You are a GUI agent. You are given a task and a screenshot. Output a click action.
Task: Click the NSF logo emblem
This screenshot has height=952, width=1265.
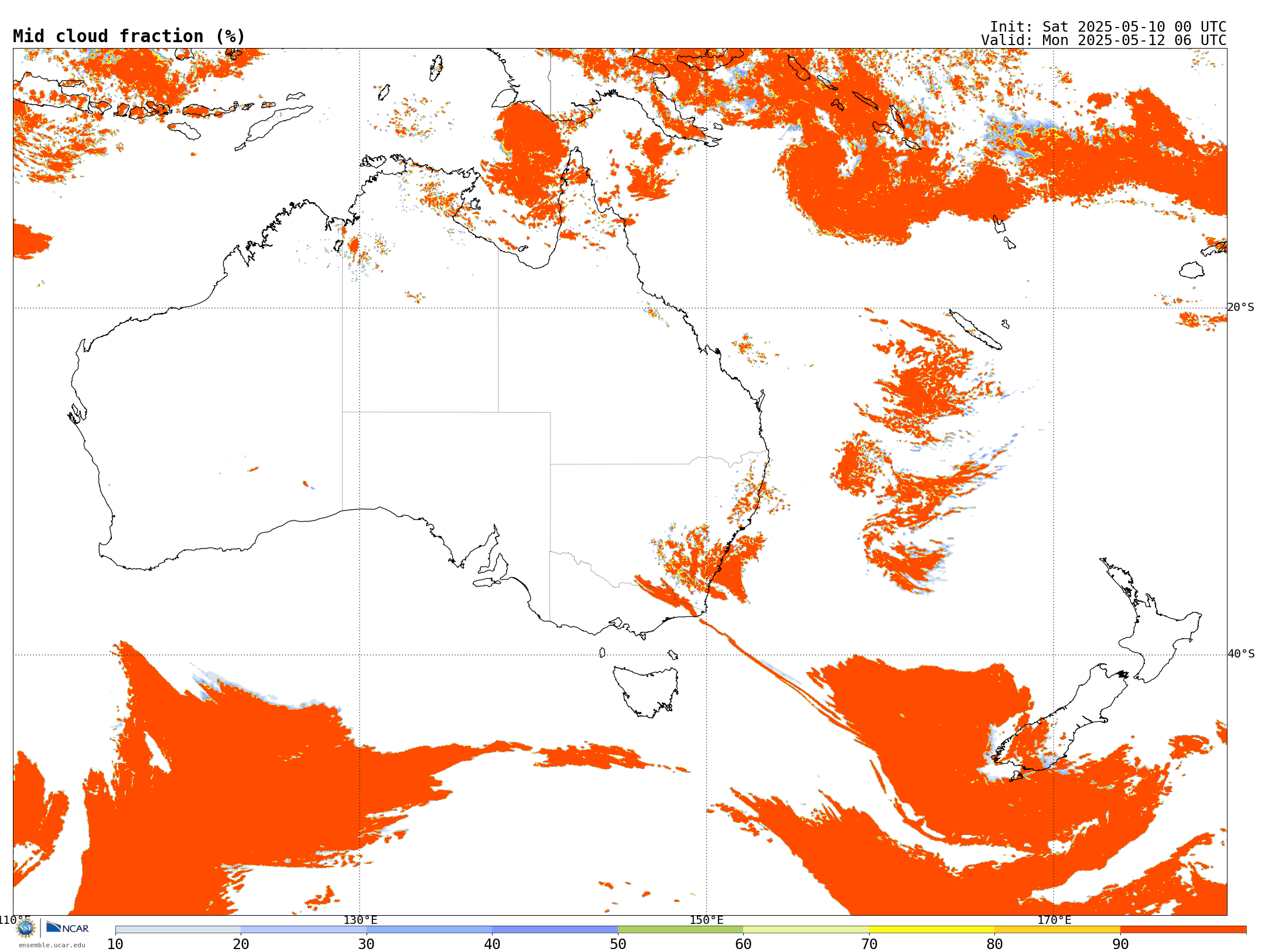point(26,928)
